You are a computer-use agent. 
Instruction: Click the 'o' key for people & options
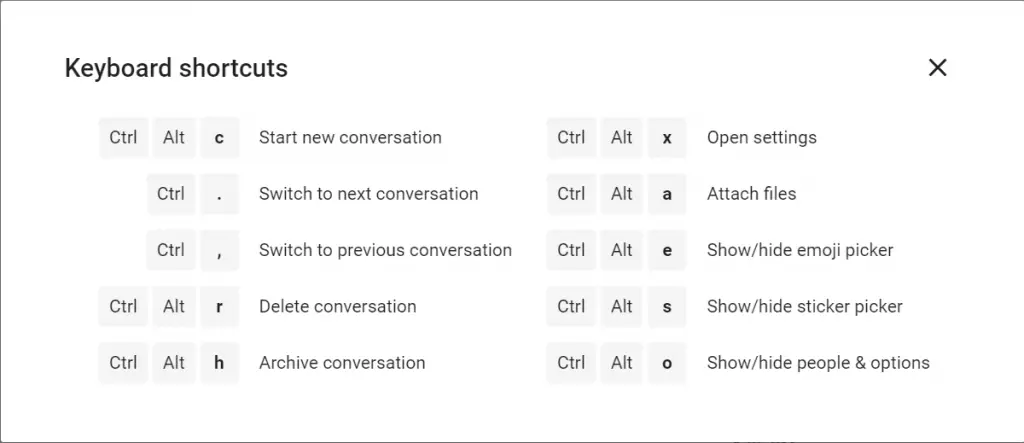pyautogui.click(x=667, y=363)
